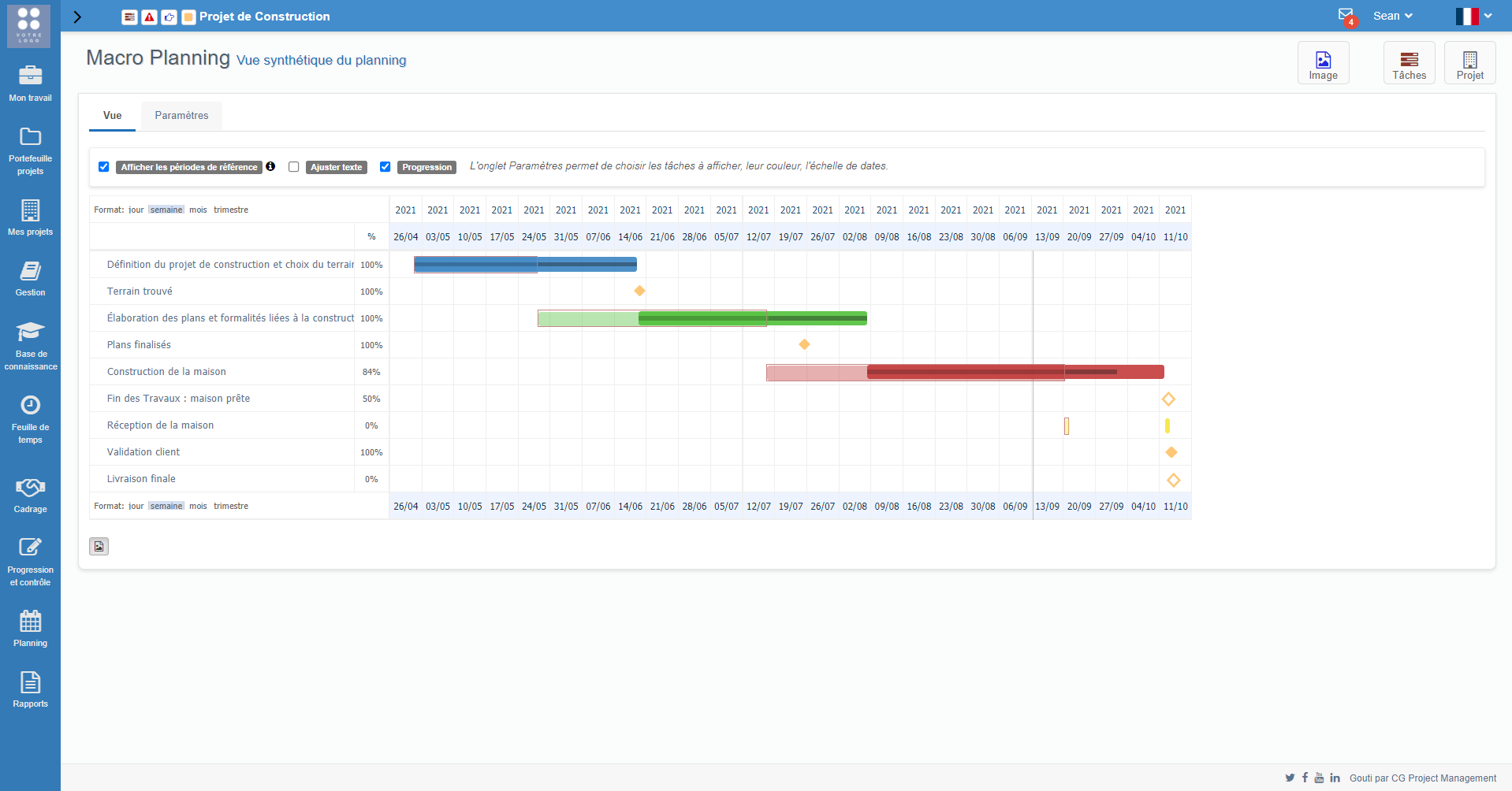Open the LinkedIn link in footer
Screen dimensions: 1512x791
[1335, 778]
